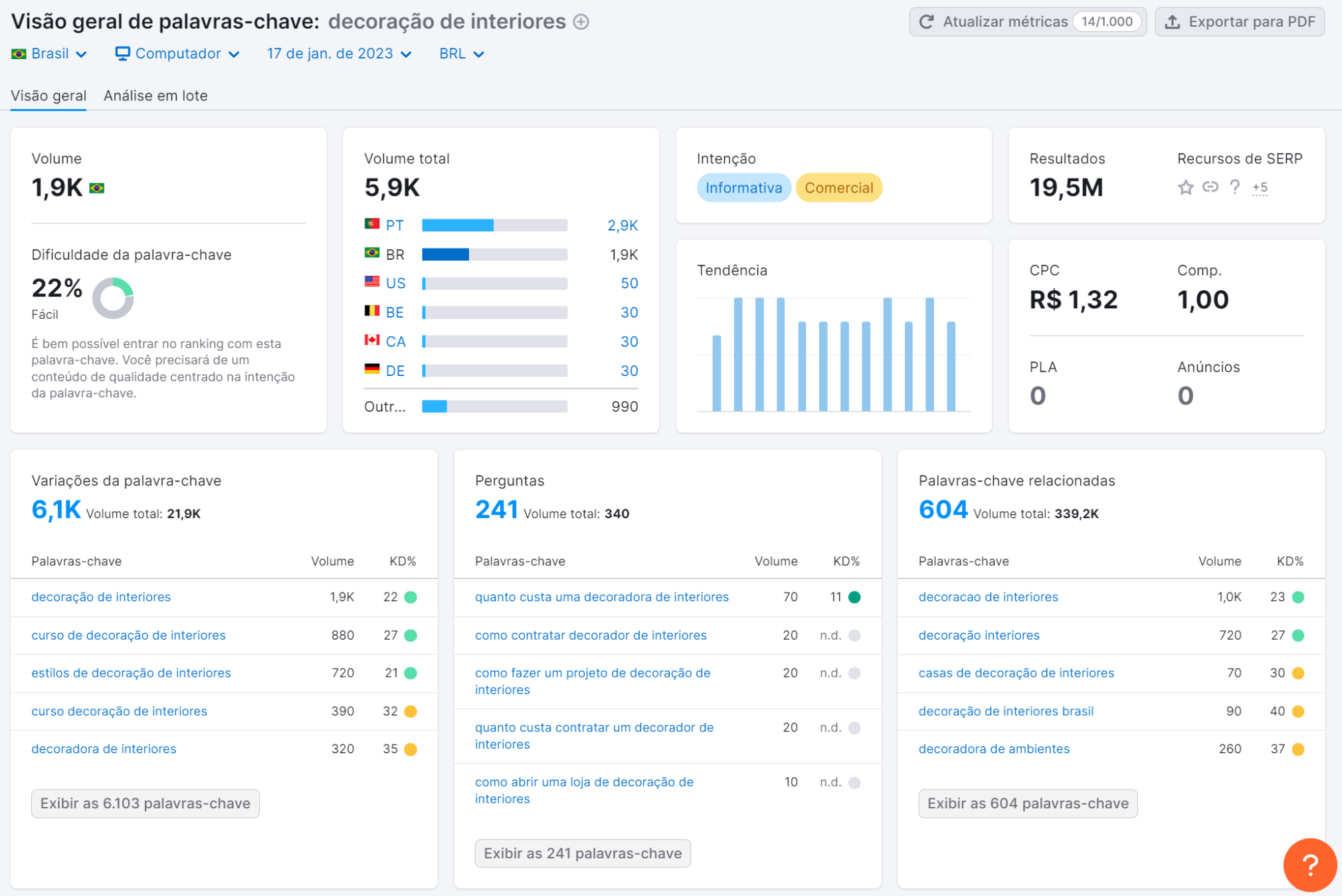Click the orange KD dot for curso decoração de interiores
Viewport: 1342px width, 896px height.
click(x=411, y=711)
